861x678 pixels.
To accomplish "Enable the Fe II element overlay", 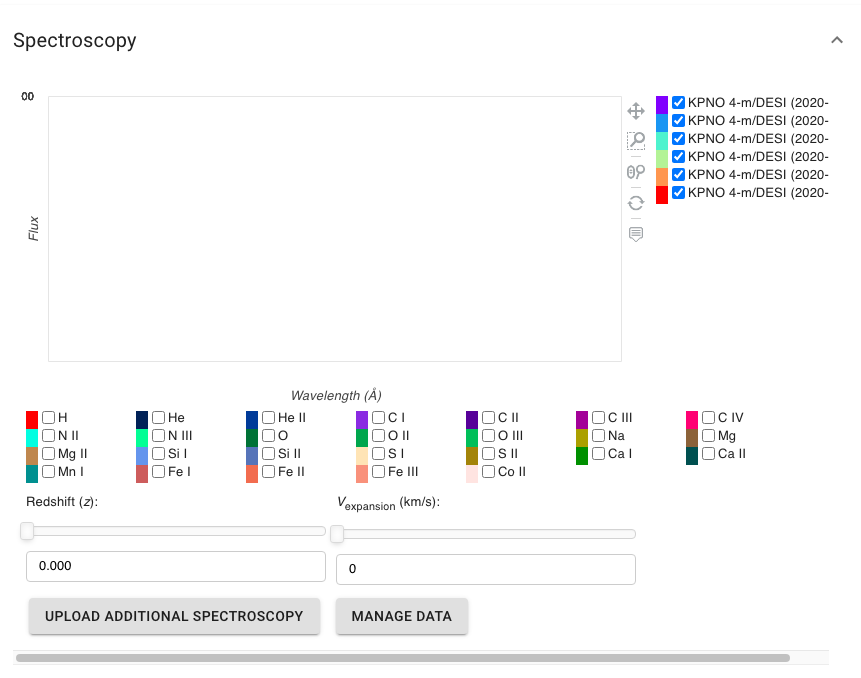I will (267, 471).
